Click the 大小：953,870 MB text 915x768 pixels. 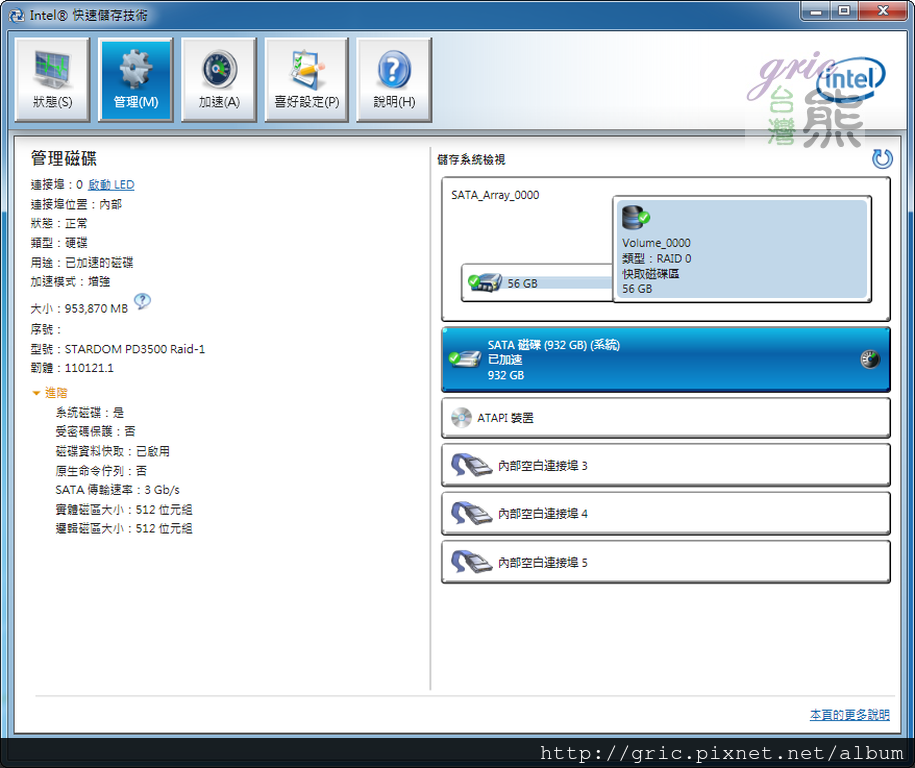(79, 308)
